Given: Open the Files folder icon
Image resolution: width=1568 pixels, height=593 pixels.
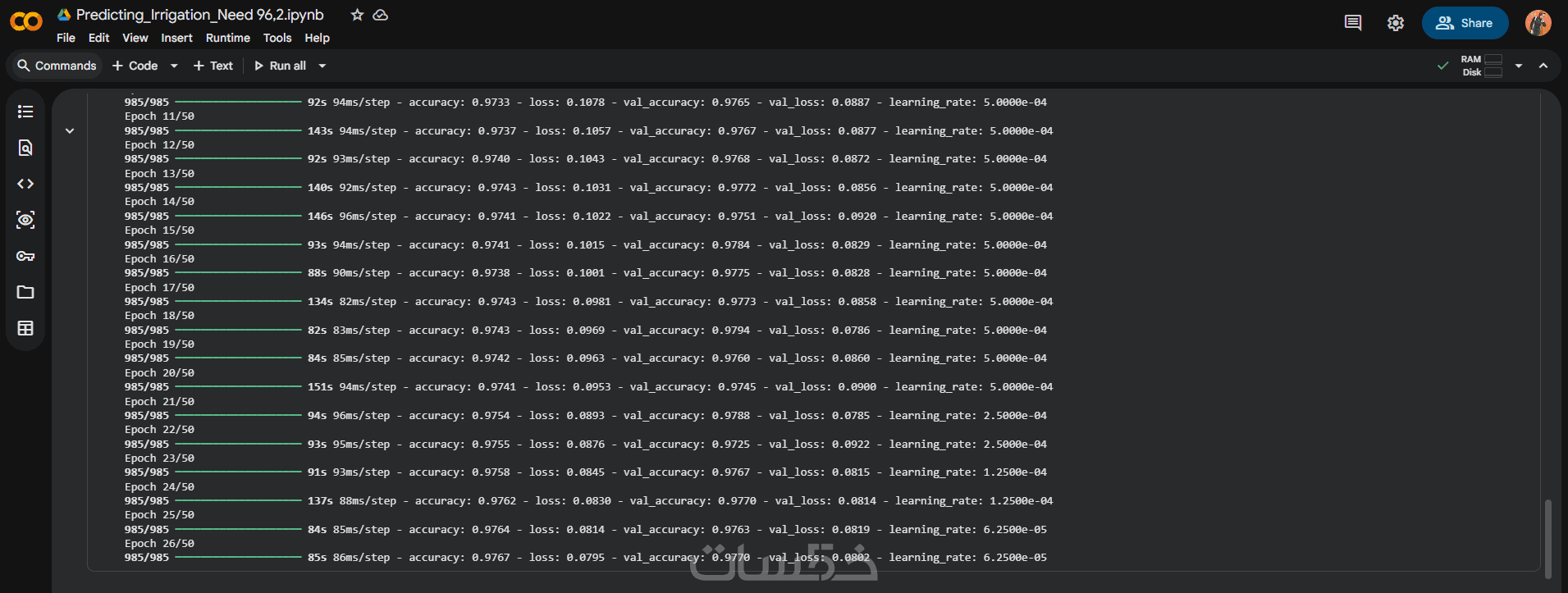Looking at the screenshot, I should coord(25,292).
